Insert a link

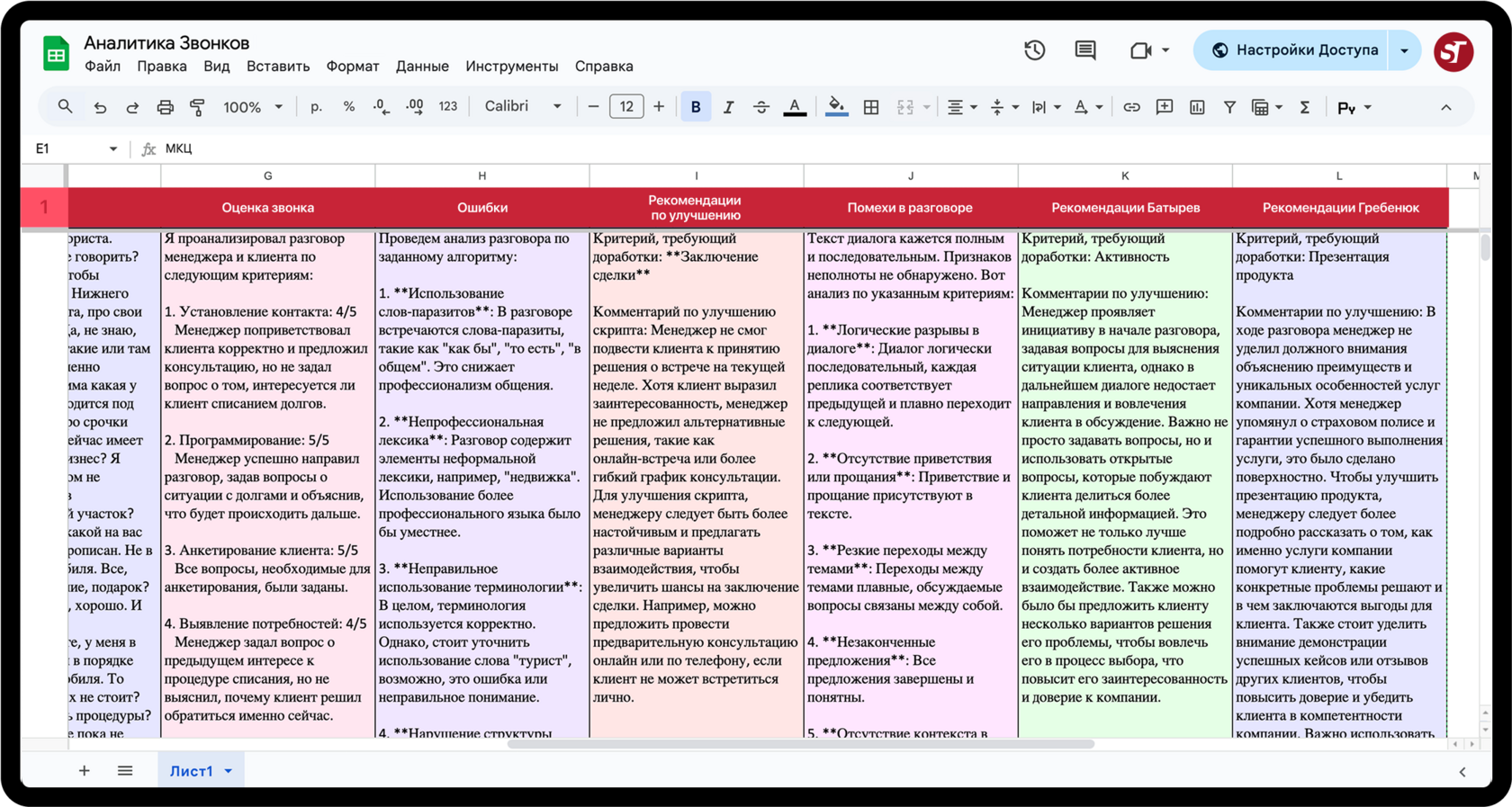point(1131,107)
